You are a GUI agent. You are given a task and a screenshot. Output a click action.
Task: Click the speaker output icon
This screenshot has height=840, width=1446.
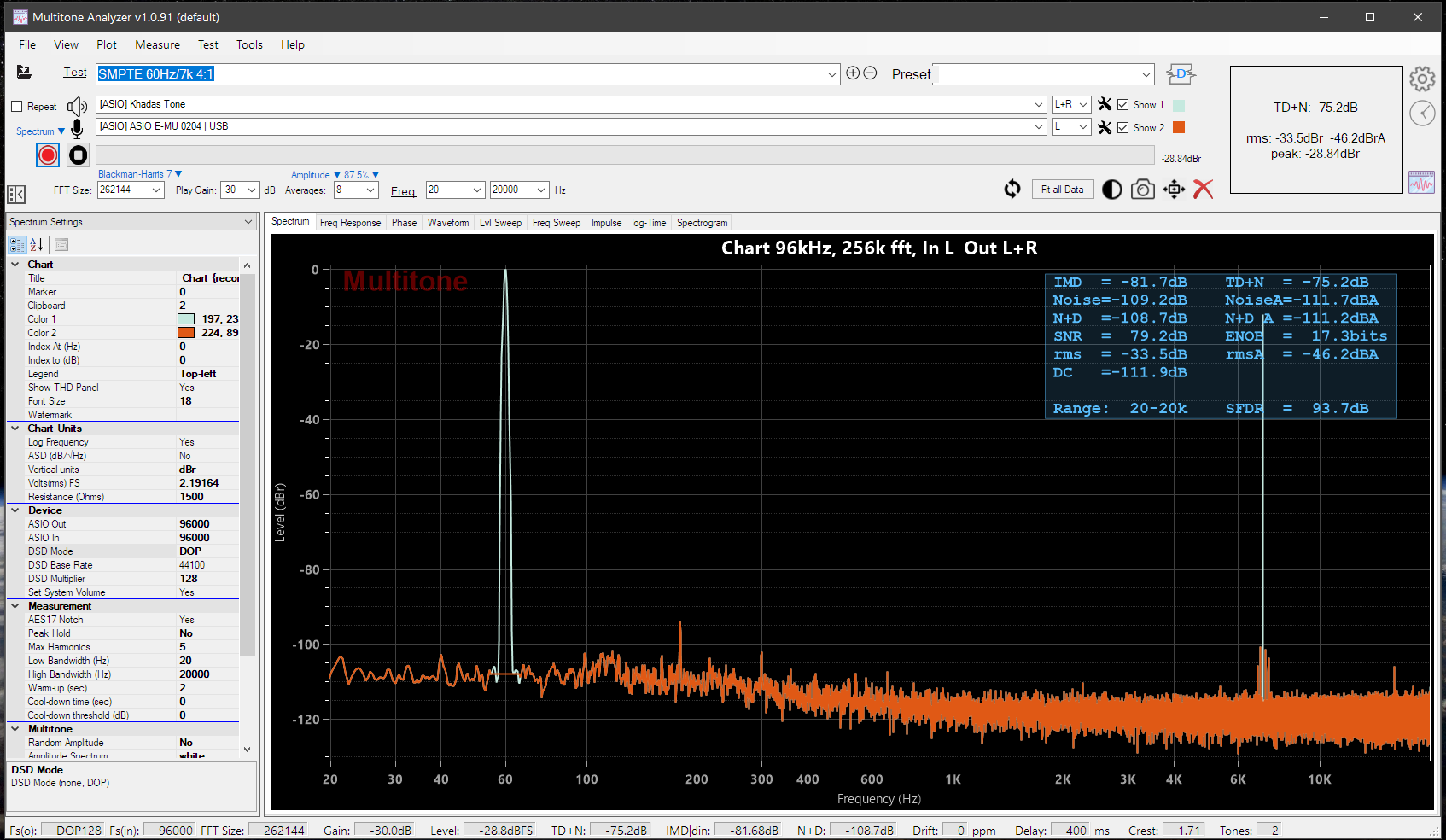pyautogui.click(x=77, y=106)
